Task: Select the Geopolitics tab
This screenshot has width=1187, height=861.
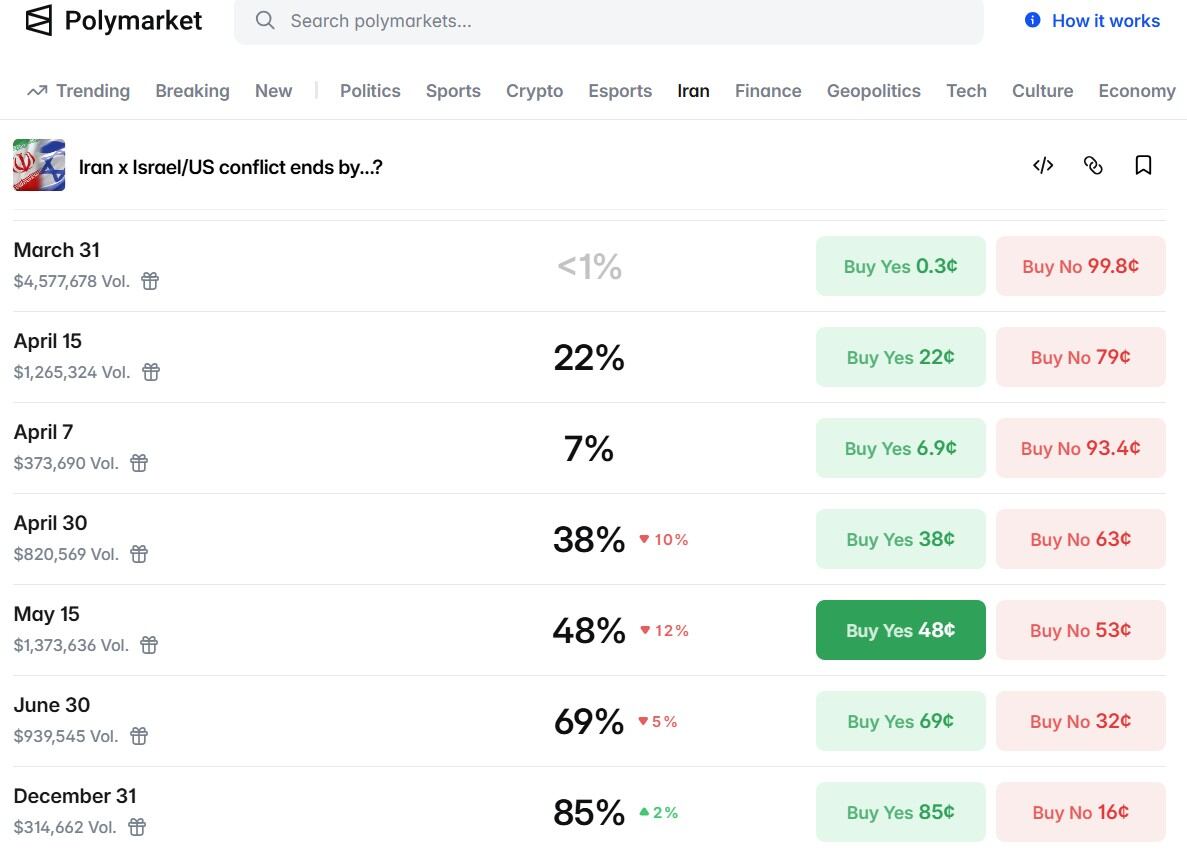Action: [873, 91]
